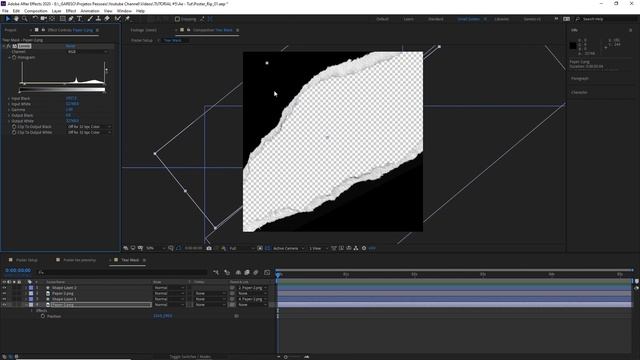Select the Hand tool

pyautogui.click(x=16, y=19)
